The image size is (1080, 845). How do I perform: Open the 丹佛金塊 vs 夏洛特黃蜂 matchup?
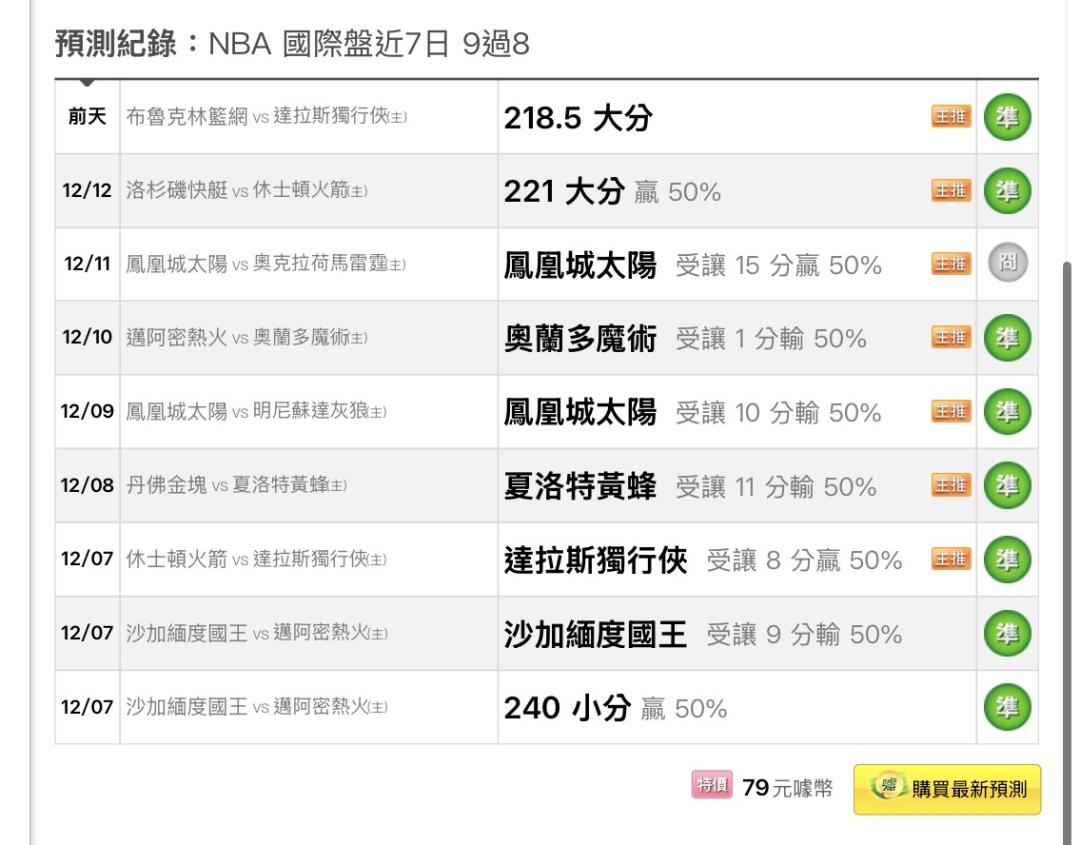(x=236, y=486)
